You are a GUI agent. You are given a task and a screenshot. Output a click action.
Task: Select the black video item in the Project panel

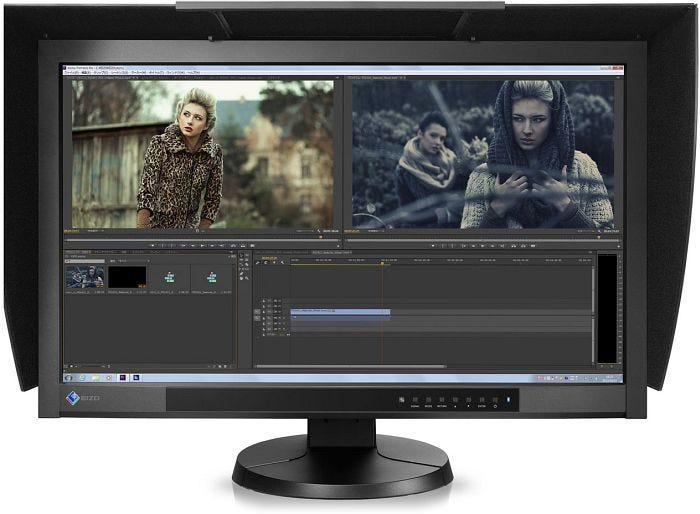127,277
